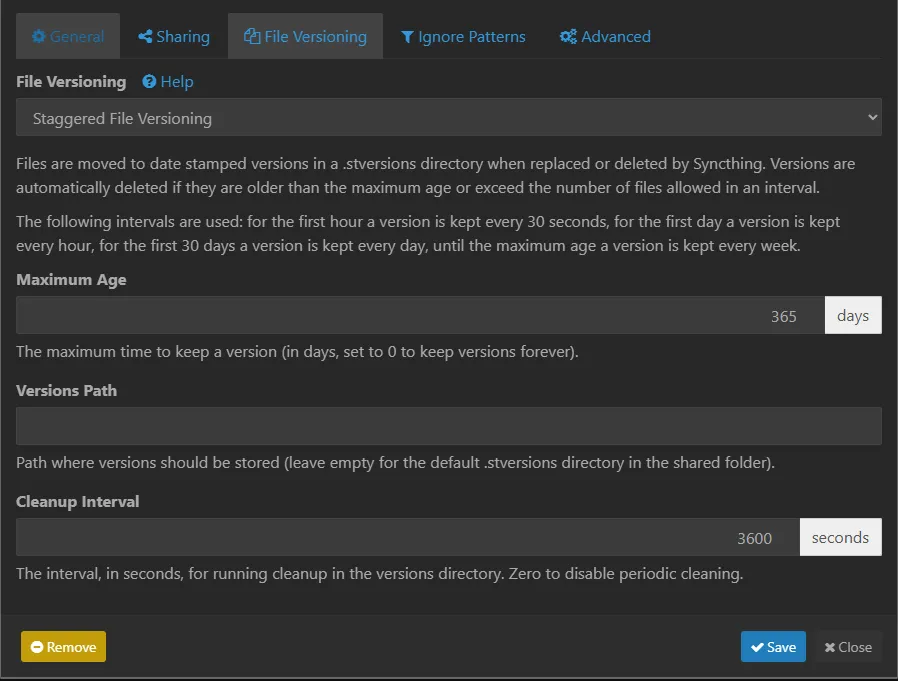
Task: Click the gear icon on General tab
Action: coord(40,37)
